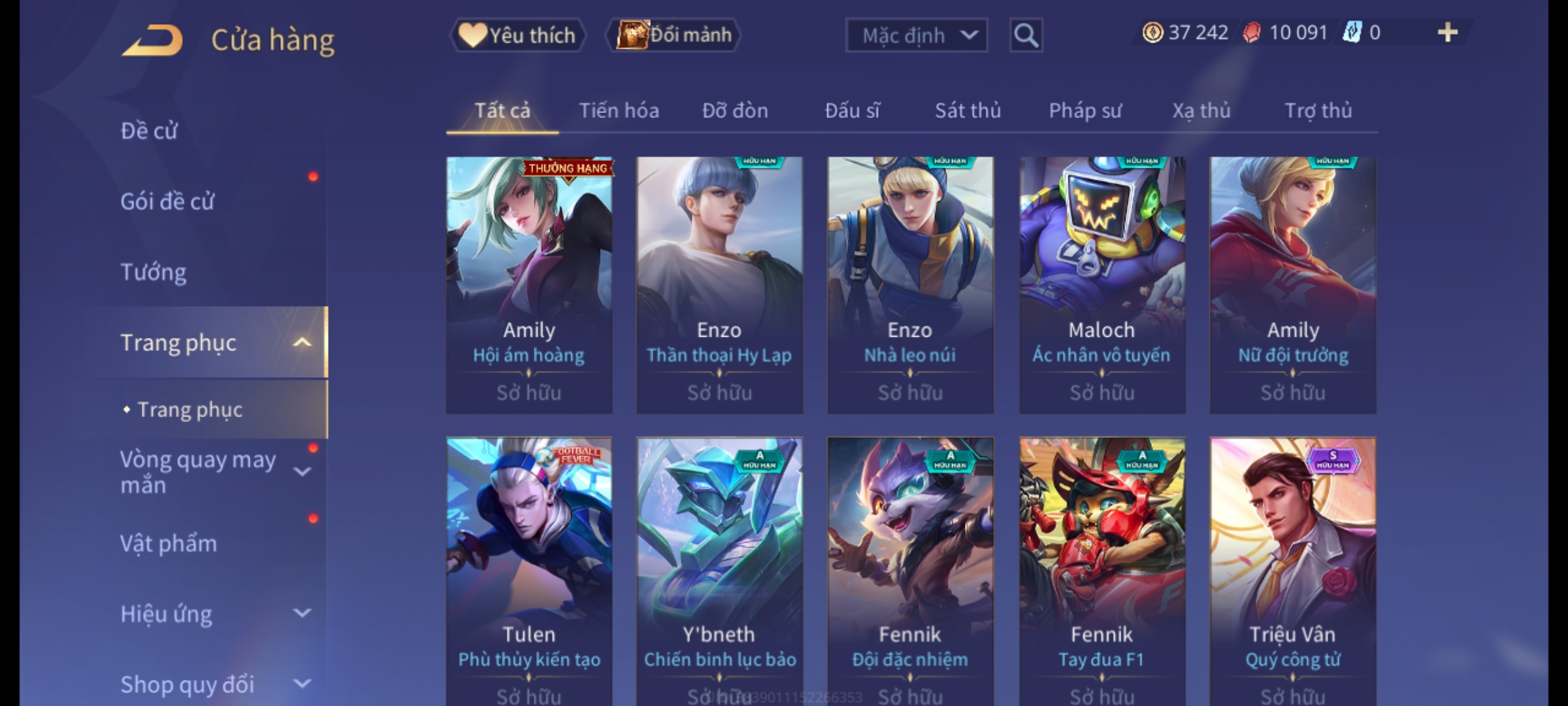Select Maloch Ác nhân vô tuyến skin
The width and height of the screenshot is (1568, 706).
point(1102,284)
